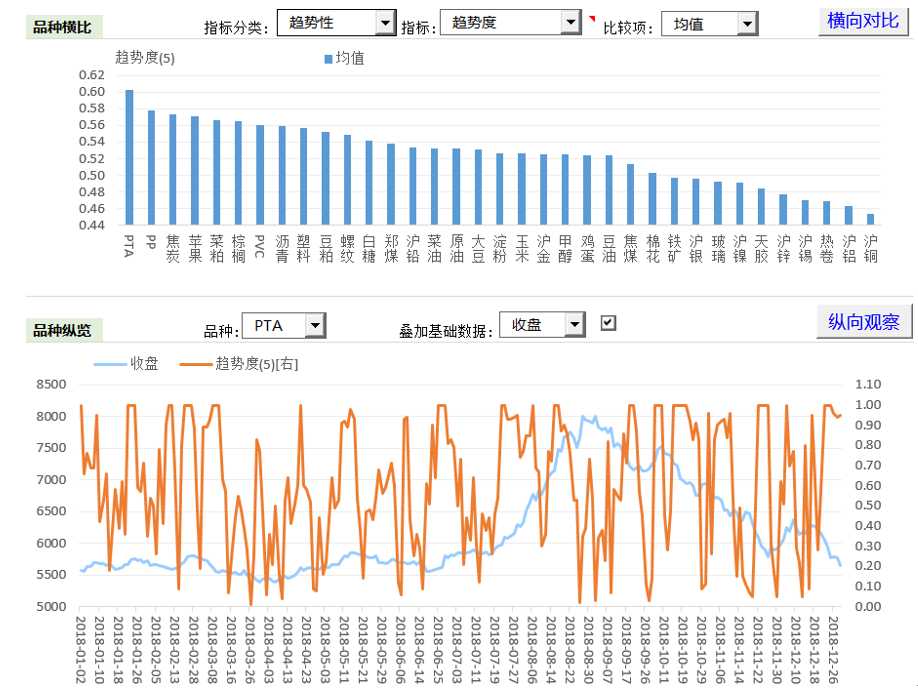This screenshot has width=918, height=699.
Task: Click the 纵向观察 button
Action: (864, 322)
